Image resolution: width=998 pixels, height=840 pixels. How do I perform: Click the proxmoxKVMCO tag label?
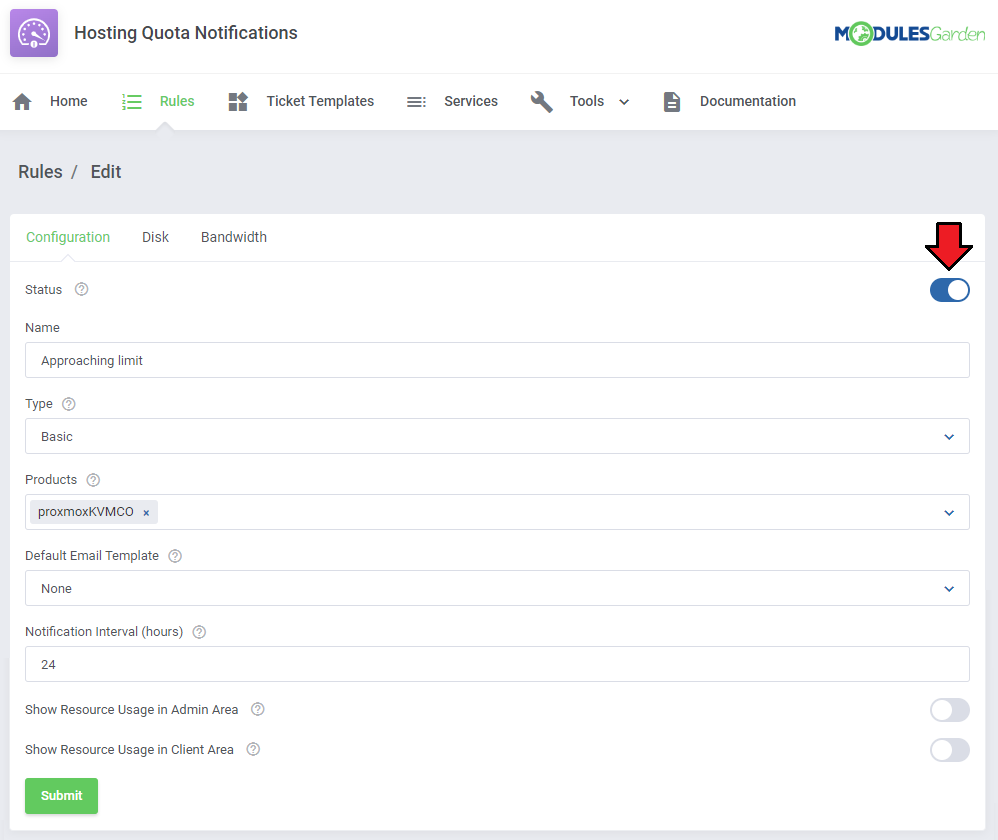(86, 512)
